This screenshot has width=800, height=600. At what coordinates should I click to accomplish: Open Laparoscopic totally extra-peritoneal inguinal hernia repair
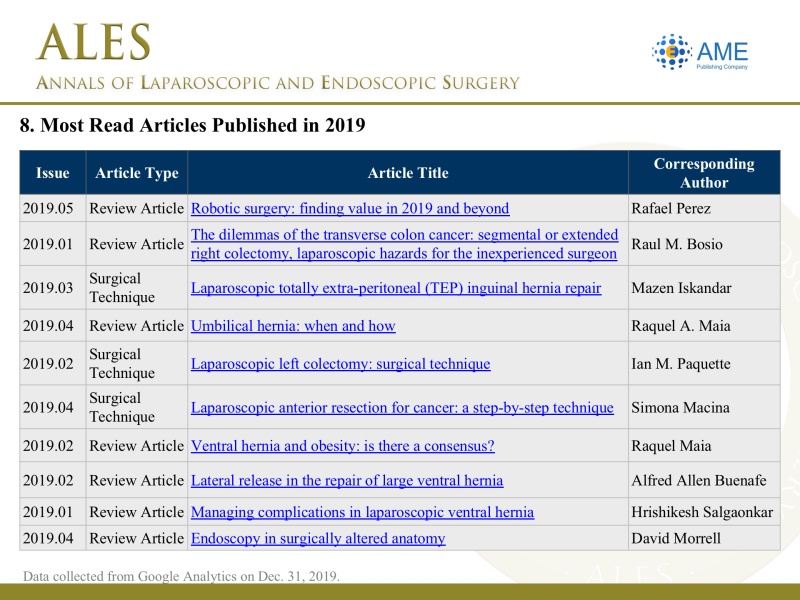pyautogui.click(x=396, y=288)
